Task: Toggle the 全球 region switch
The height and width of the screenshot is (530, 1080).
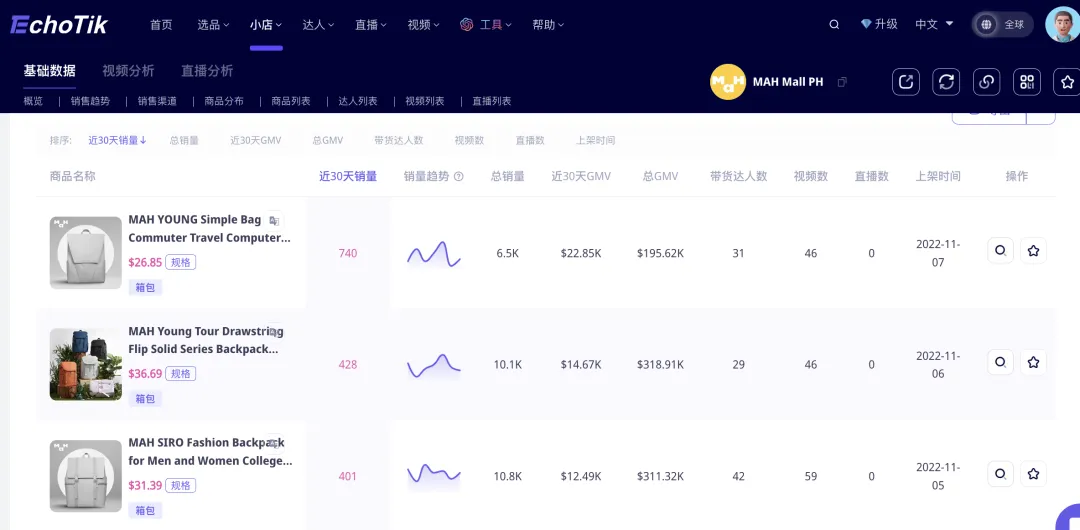Action: point(1003,24)
